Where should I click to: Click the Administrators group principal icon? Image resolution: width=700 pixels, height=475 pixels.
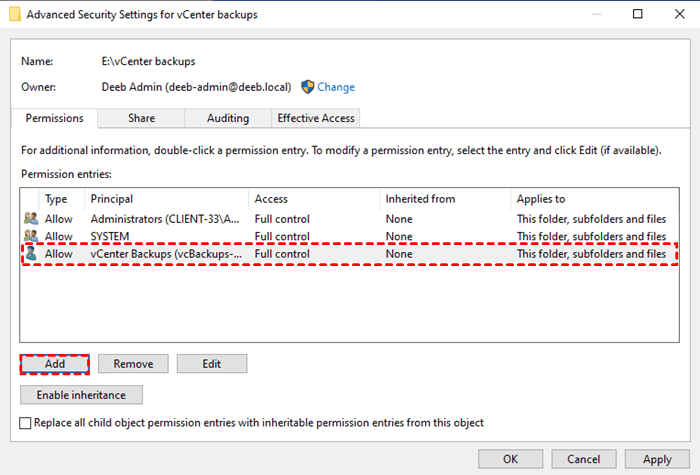(x=31, y=219)
